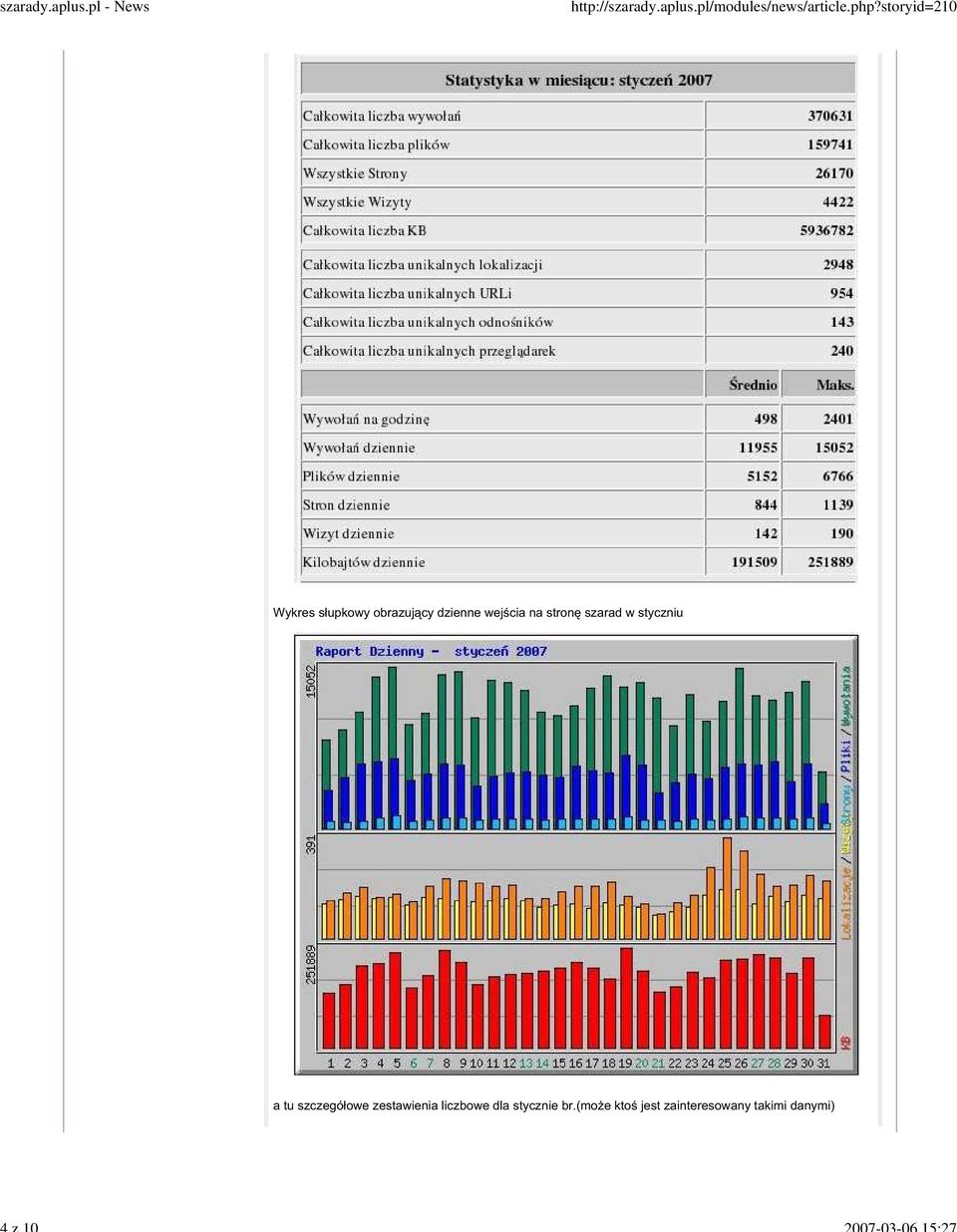This screenshot has width=957, height=1232.
Task: Select the 'Wszystkie Strony' label
Action: point(355,173)
